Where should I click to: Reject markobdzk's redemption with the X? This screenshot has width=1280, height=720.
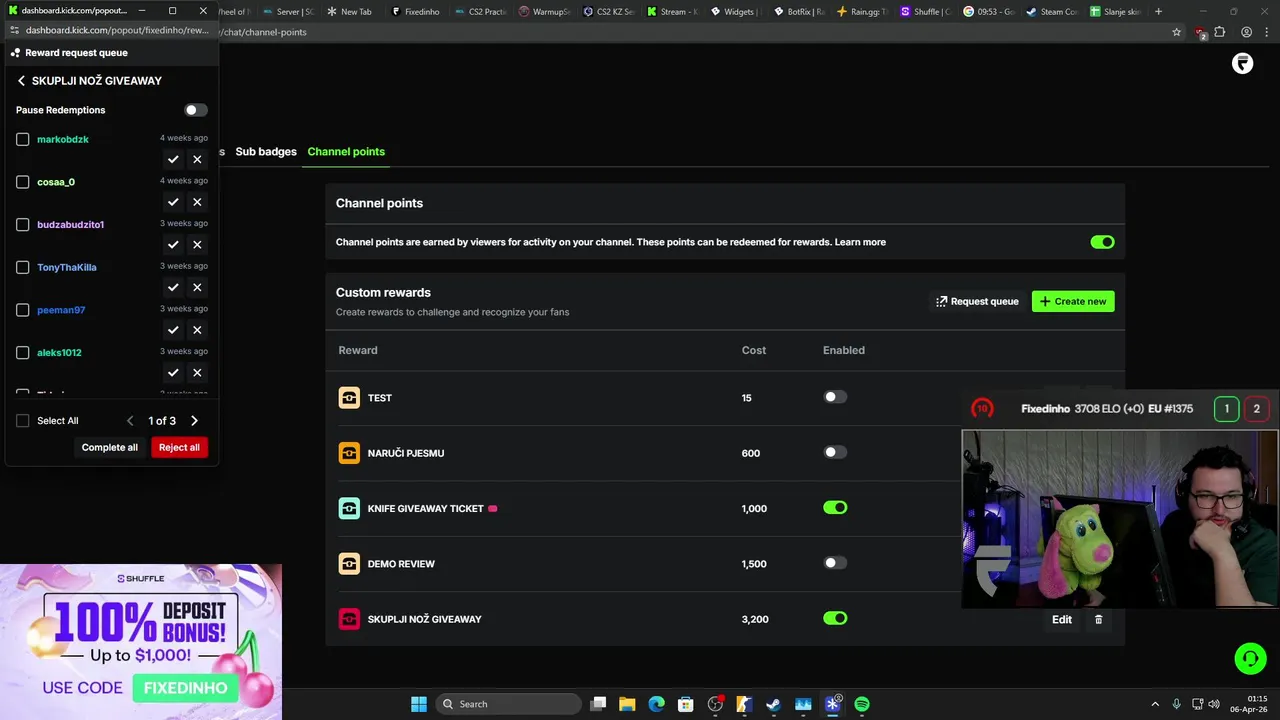click(197, 159)
